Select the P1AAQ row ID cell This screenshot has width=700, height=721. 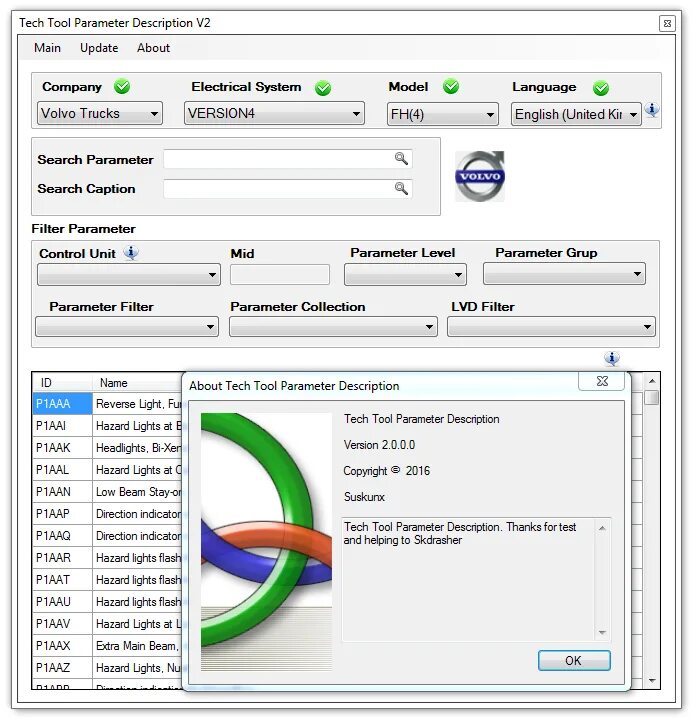pyautogui.click(x=63, y=536)
